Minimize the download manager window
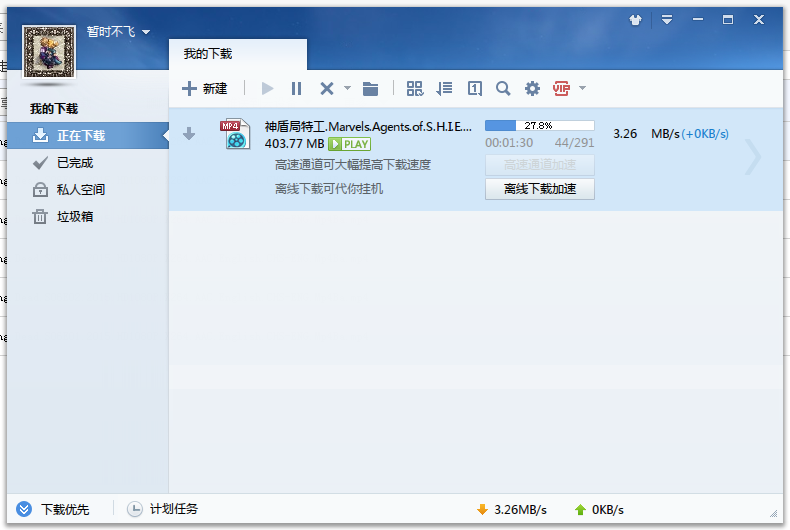The height and width of the screenshot is (530, 790). click(x=698, y=20)
